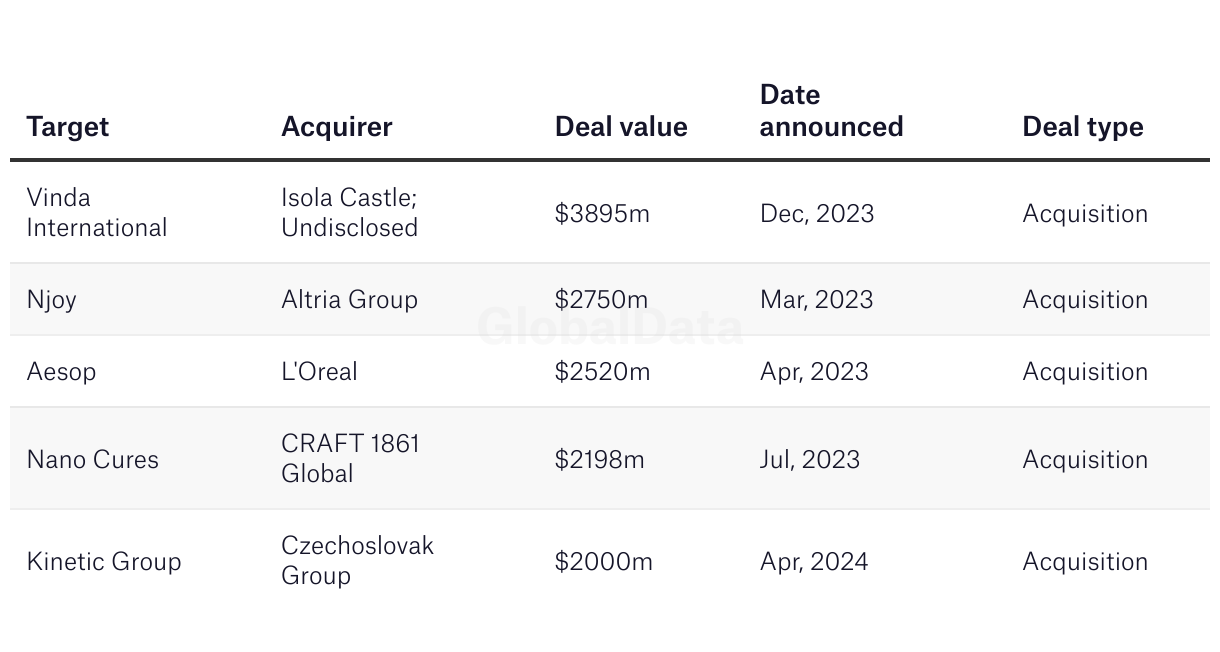Select the Kinetic Group target cell

click(104, 562)
